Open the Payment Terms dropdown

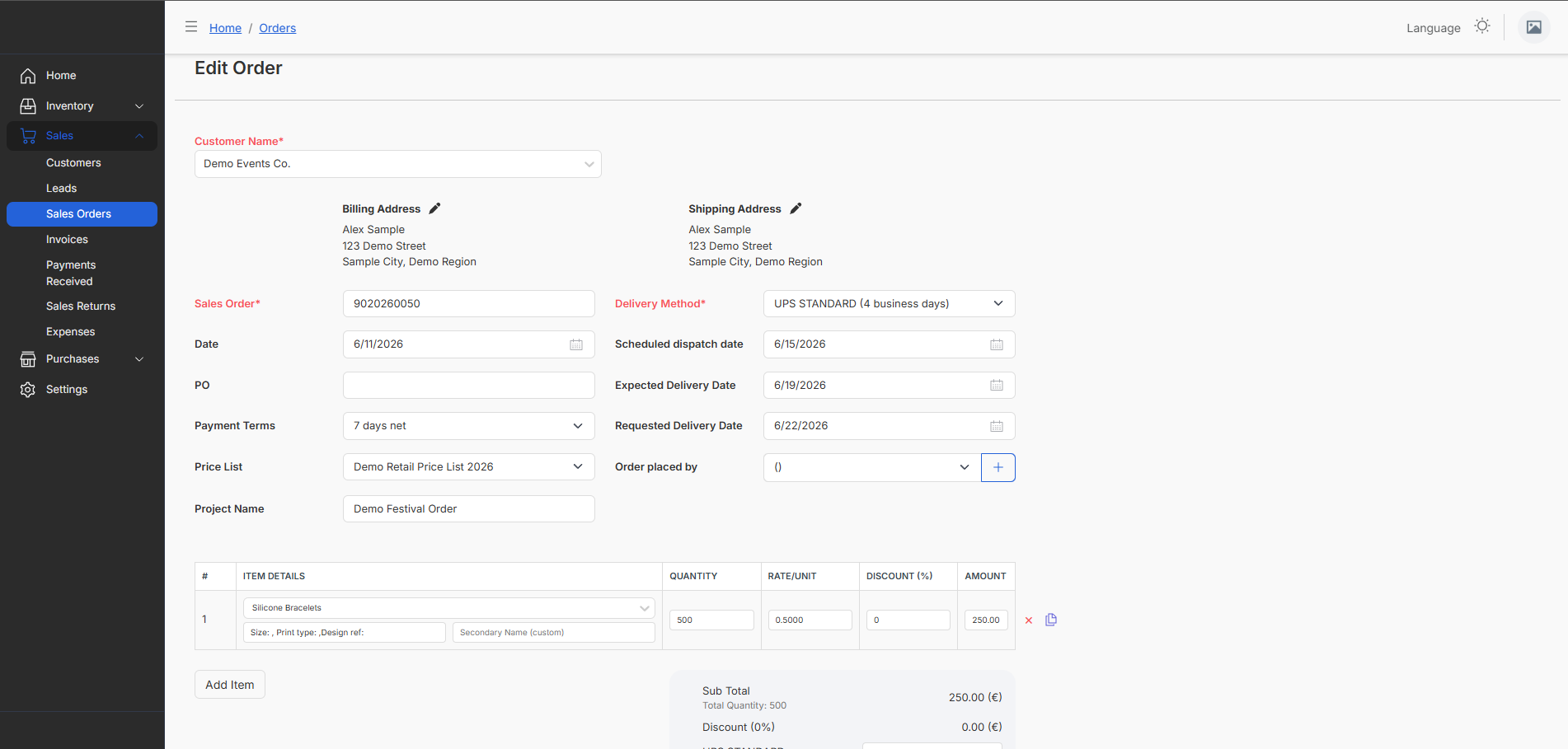tap(469, 426)
